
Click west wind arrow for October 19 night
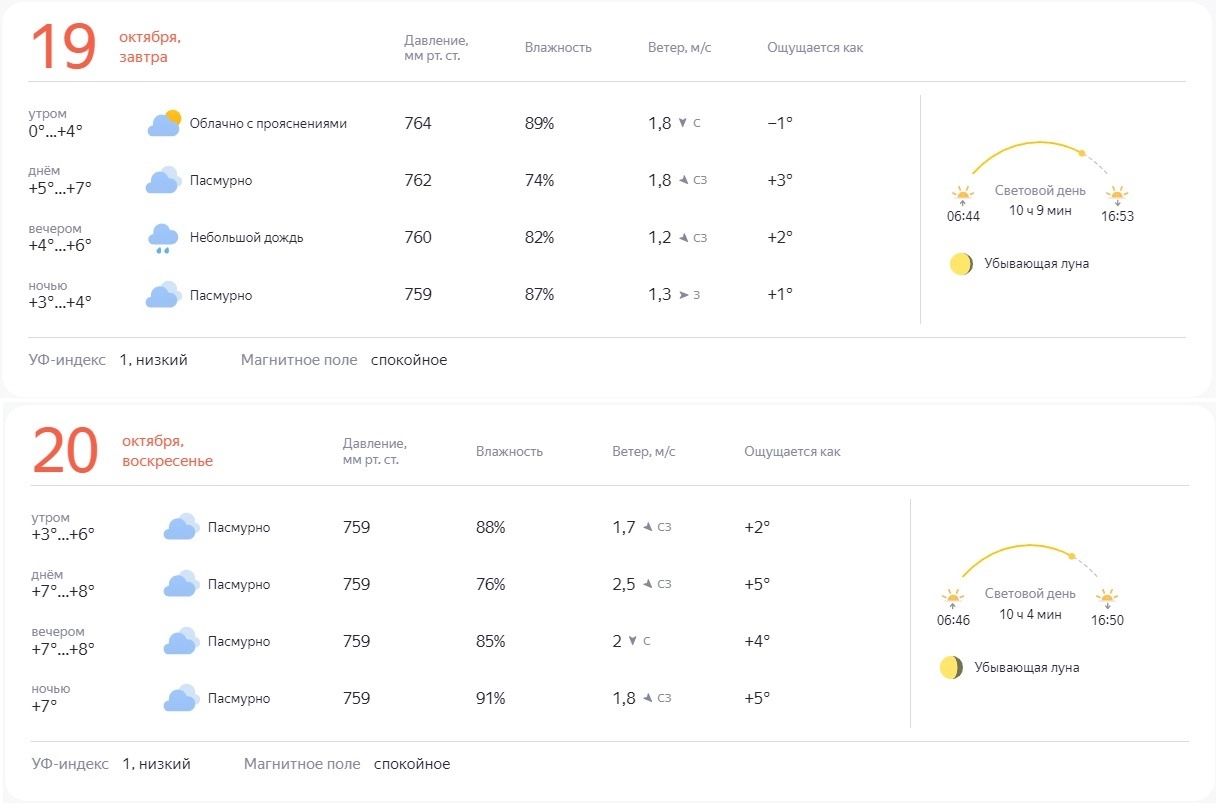point(683,295)
